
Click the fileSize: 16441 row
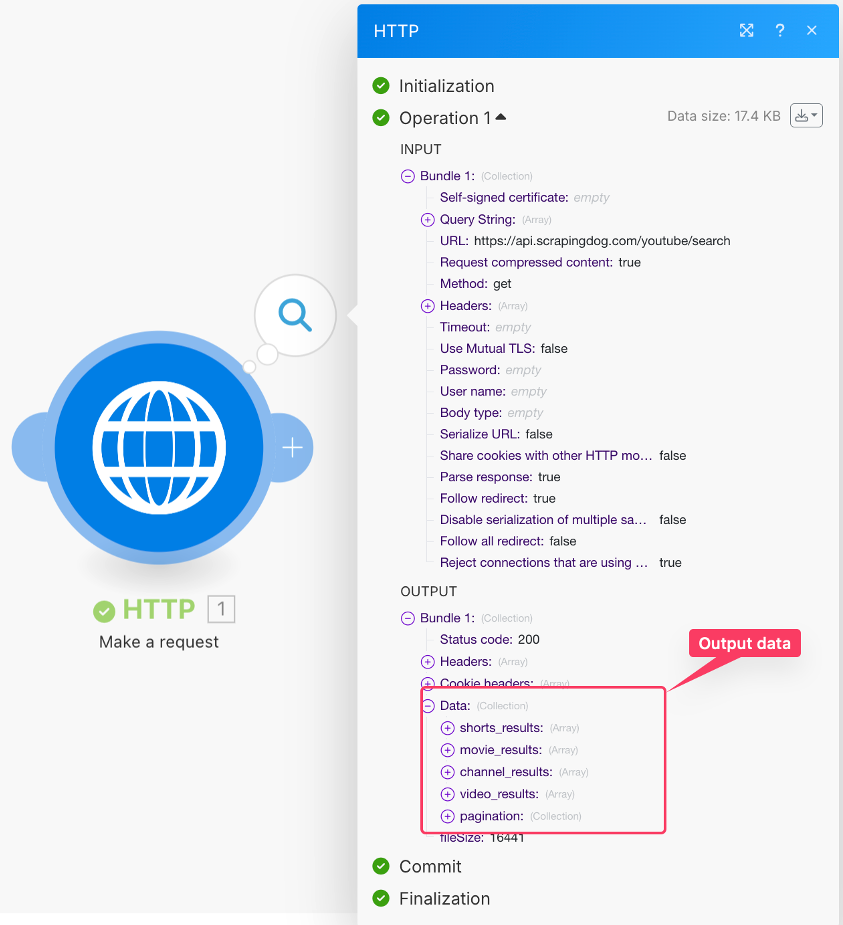coord(482,838)
